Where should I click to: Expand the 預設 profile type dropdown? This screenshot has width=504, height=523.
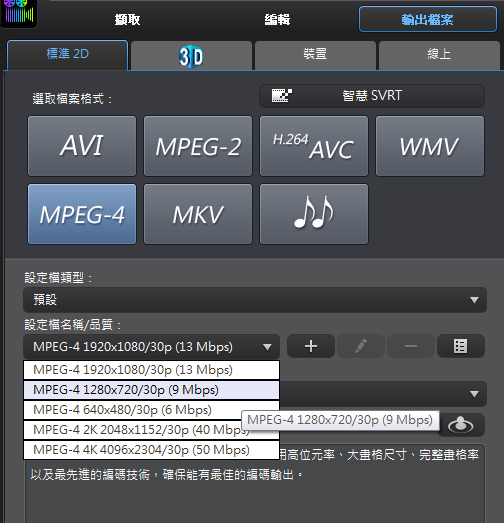255,300
